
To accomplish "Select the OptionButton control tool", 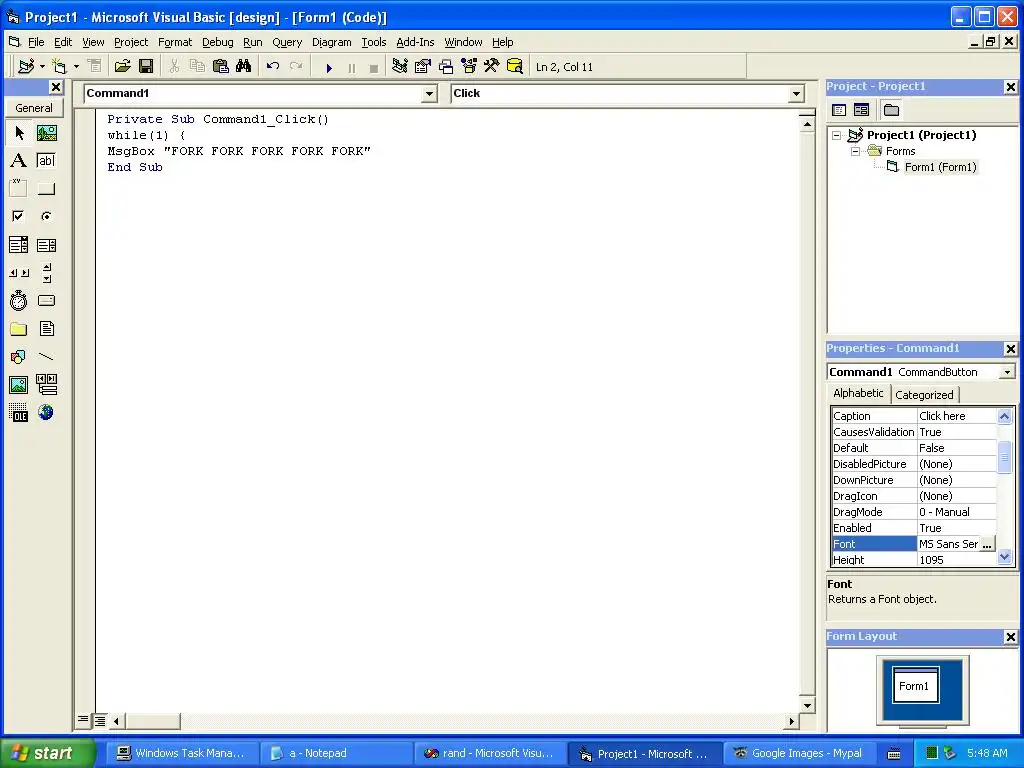I will pos(46,216).
